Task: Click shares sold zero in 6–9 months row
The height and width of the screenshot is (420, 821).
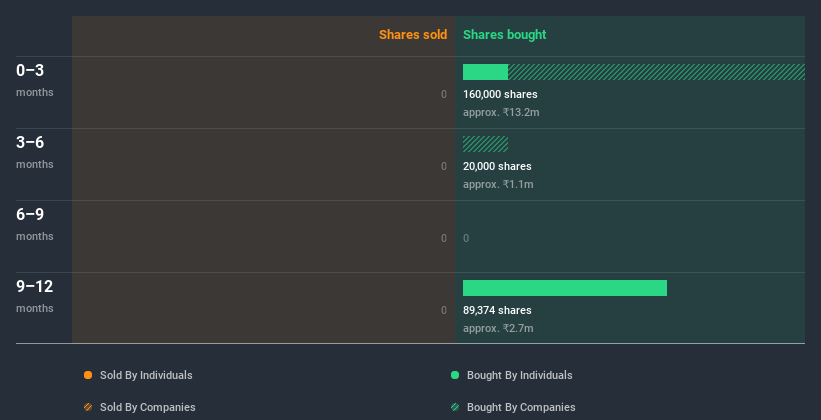Action: (x=444, y=238)
